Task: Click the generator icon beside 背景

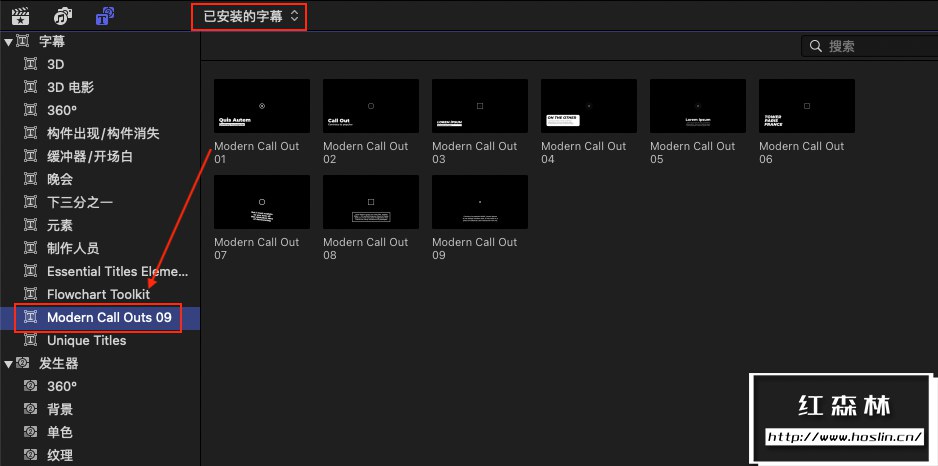Action: [x=30, y=409]
